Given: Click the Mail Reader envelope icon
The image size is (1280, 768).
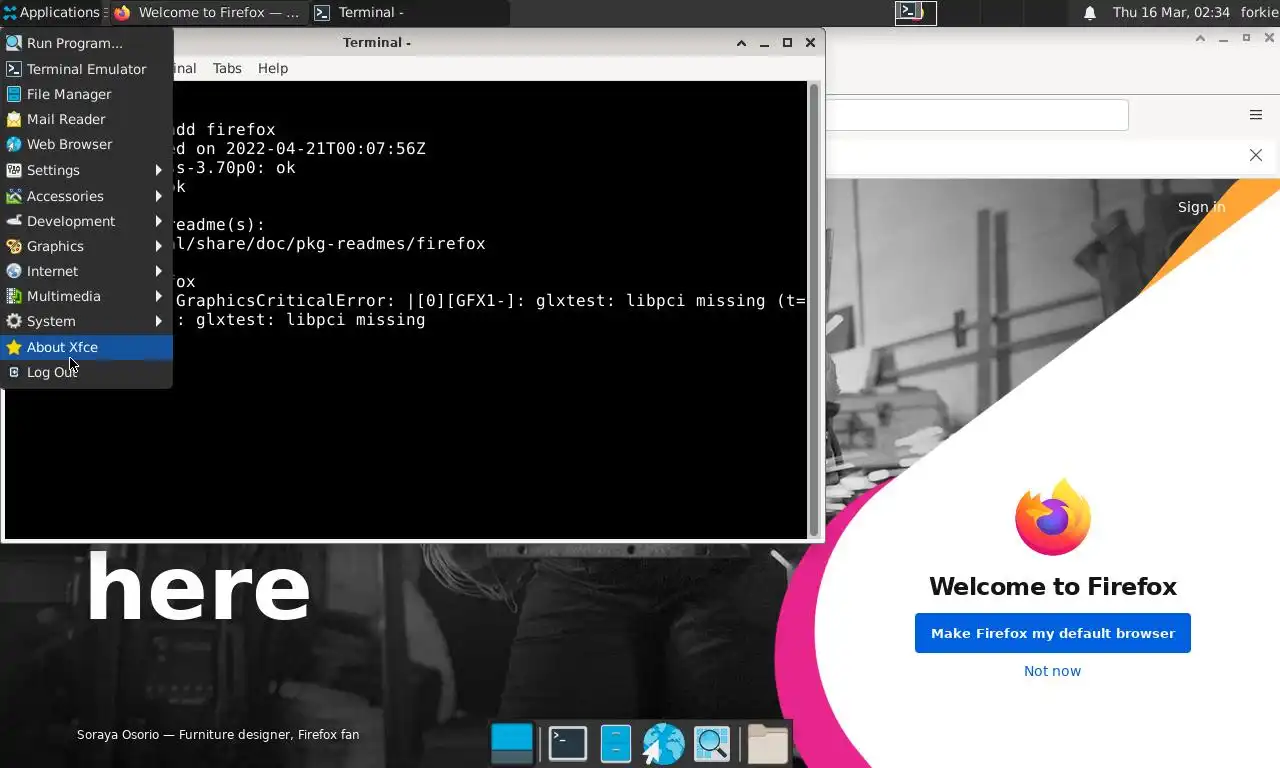Looking at the screenshot, I should tap(14, 119).
